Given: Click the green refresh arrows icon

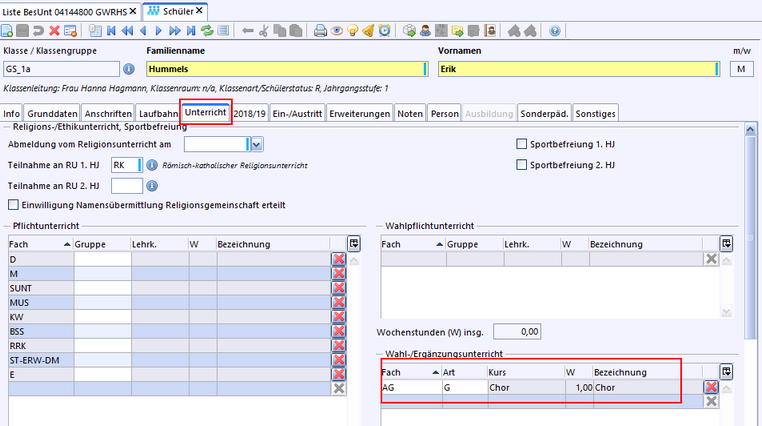Looking at the screenshot, I should pyautogui.click(x=207, y=31).
